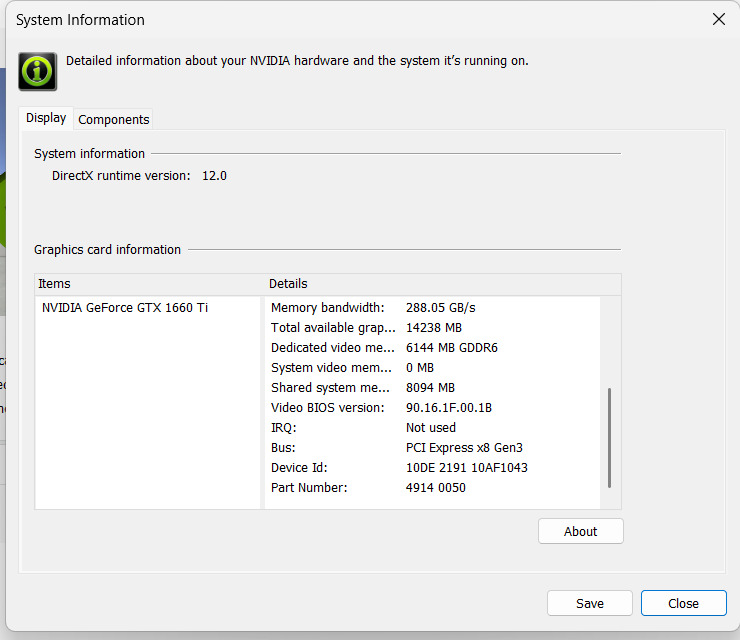Click the DirectX runtime version label

click(121, 176)
